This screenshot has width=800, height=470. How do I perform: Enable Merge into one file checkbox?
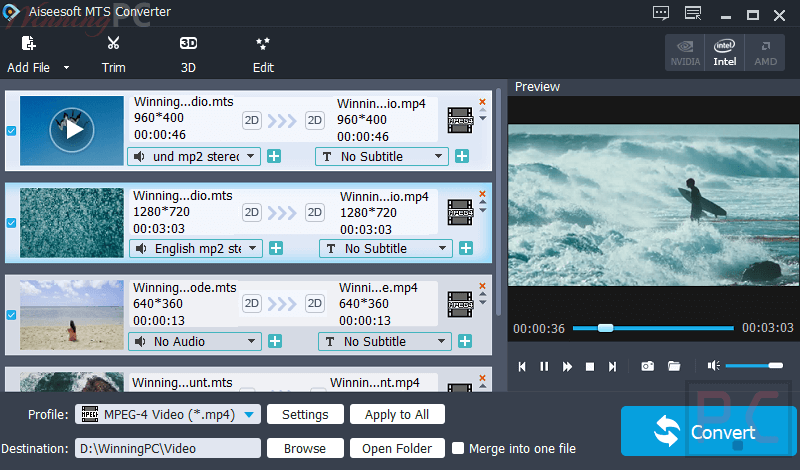(x=458, y=448)
